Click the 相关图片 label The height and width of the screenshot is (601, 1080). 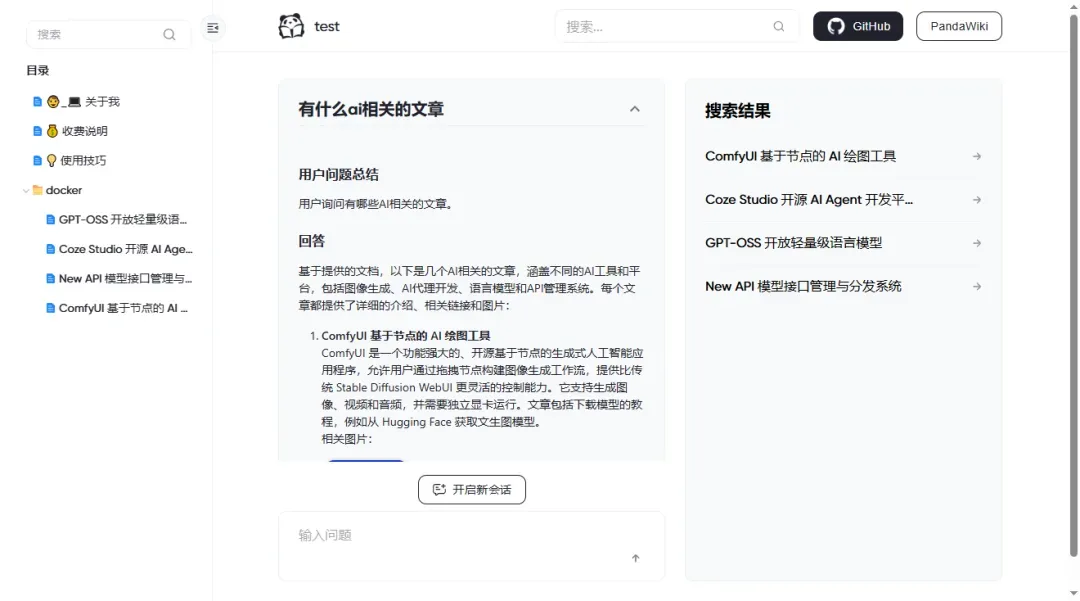(x=346, y=439)
